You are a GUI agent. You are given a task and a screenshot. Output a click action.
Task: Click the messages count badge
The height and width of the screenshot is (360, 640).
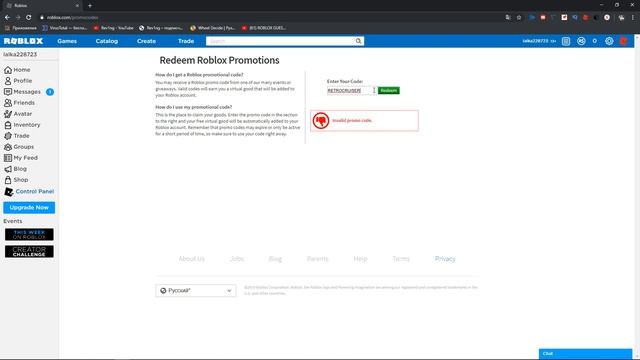tap(50, 92)
